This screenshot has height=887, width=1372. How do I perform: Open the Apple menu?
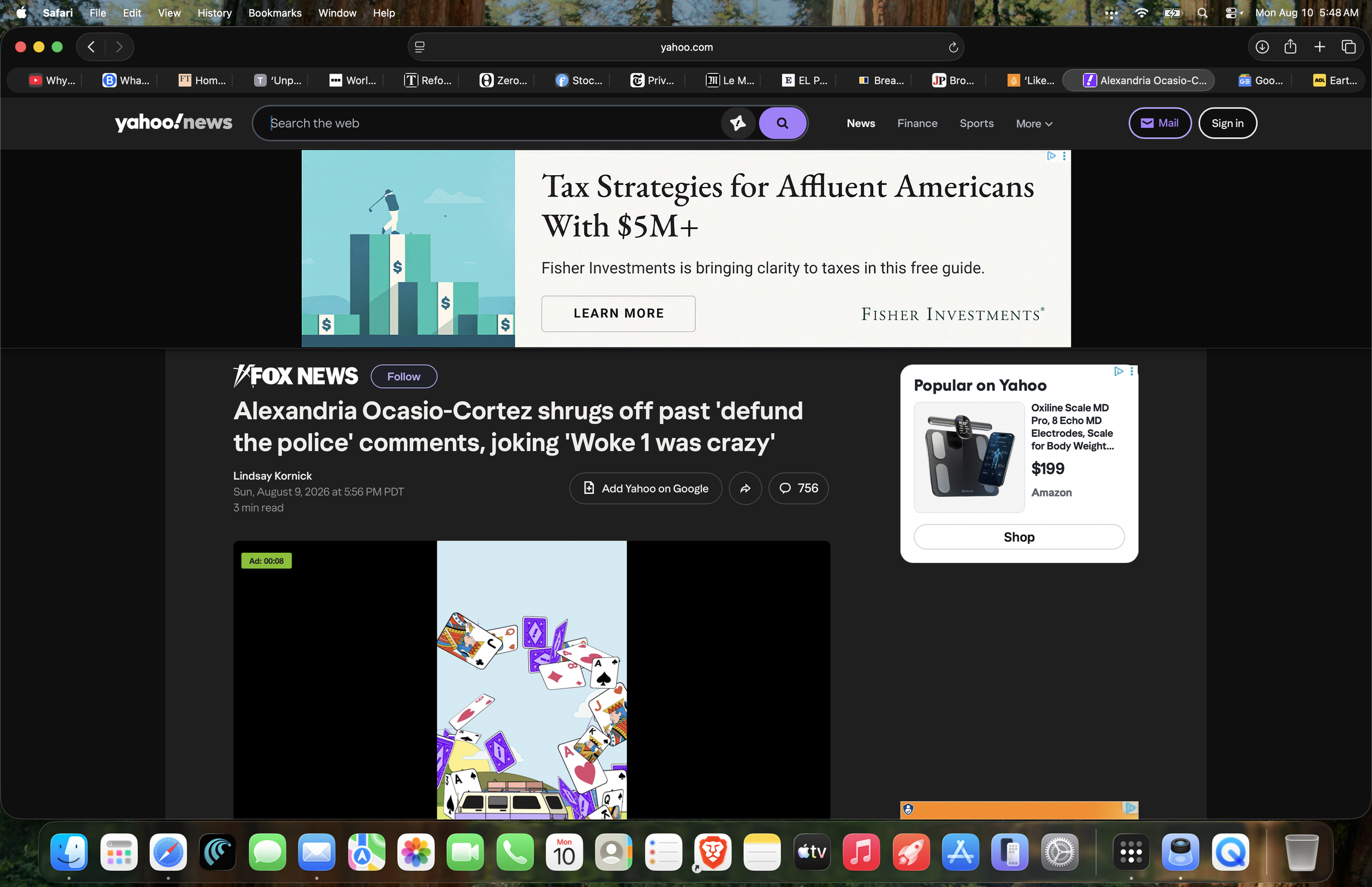pyautogui.click(x=21, y=13)
